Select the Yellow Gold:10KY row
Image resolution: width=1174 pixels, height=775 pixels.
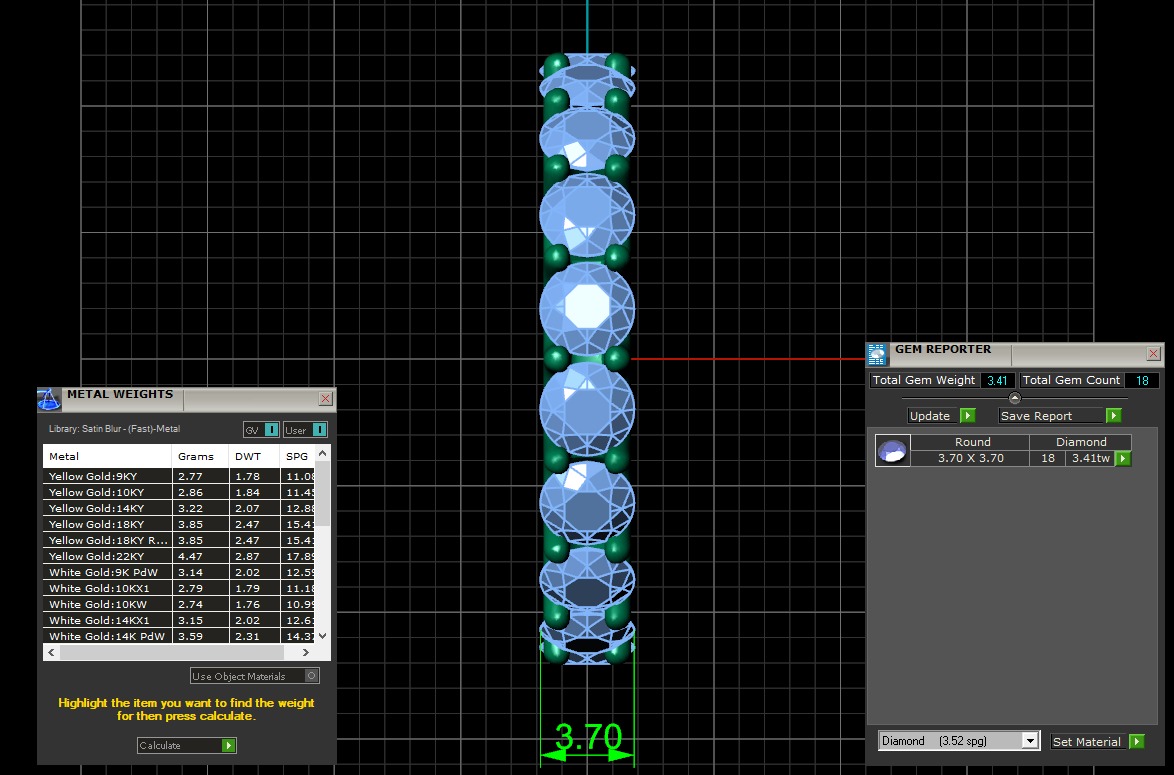[179, 492]
